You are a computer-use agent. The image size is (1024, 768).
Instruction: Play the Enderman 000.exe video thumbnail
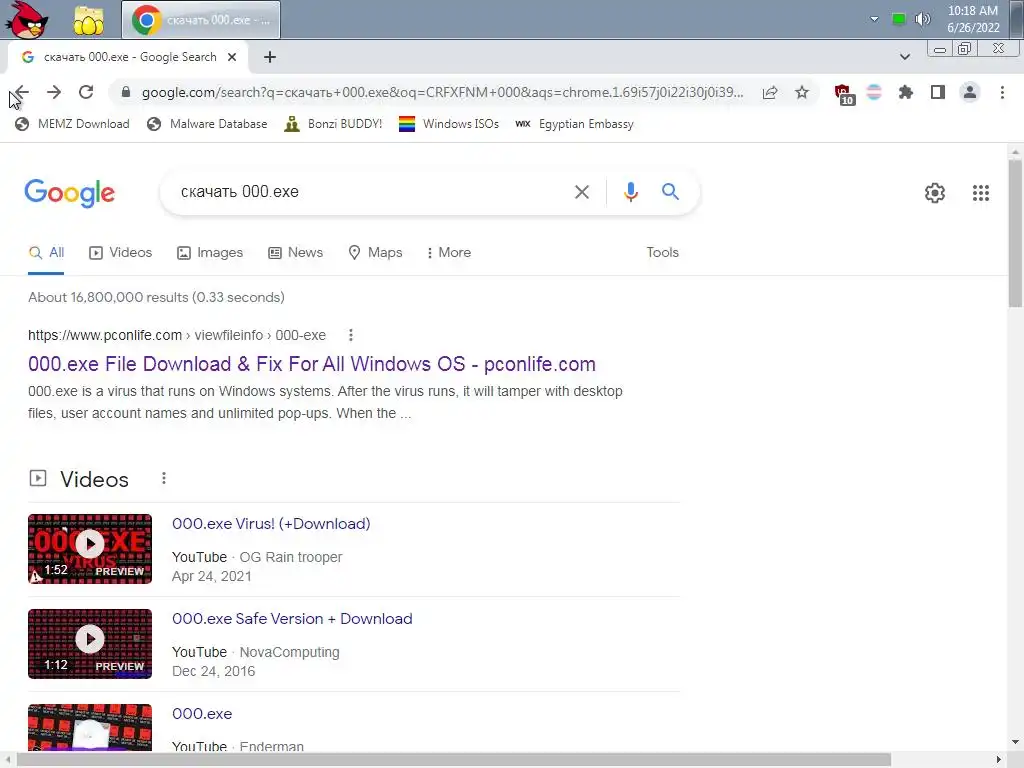(x=90, y=728)
